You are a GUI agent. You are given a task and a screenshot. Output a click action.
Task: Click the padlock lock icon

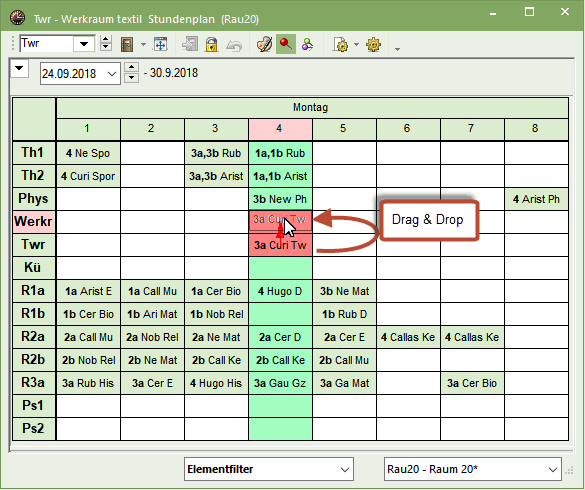click(x=211, y=44)
